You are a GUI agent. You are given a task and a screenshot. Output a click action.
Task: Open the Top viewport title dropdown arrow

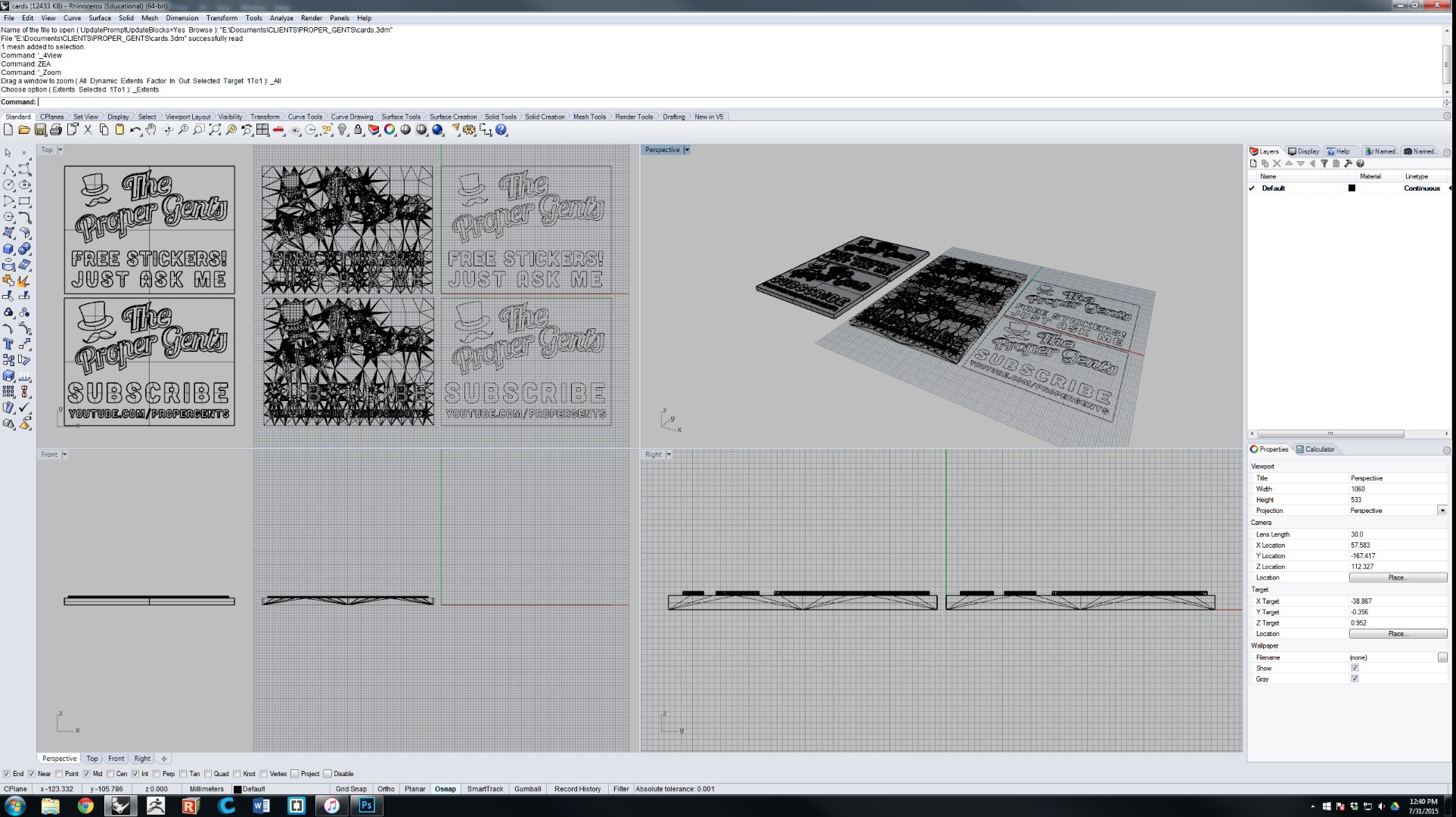(60, 150)
